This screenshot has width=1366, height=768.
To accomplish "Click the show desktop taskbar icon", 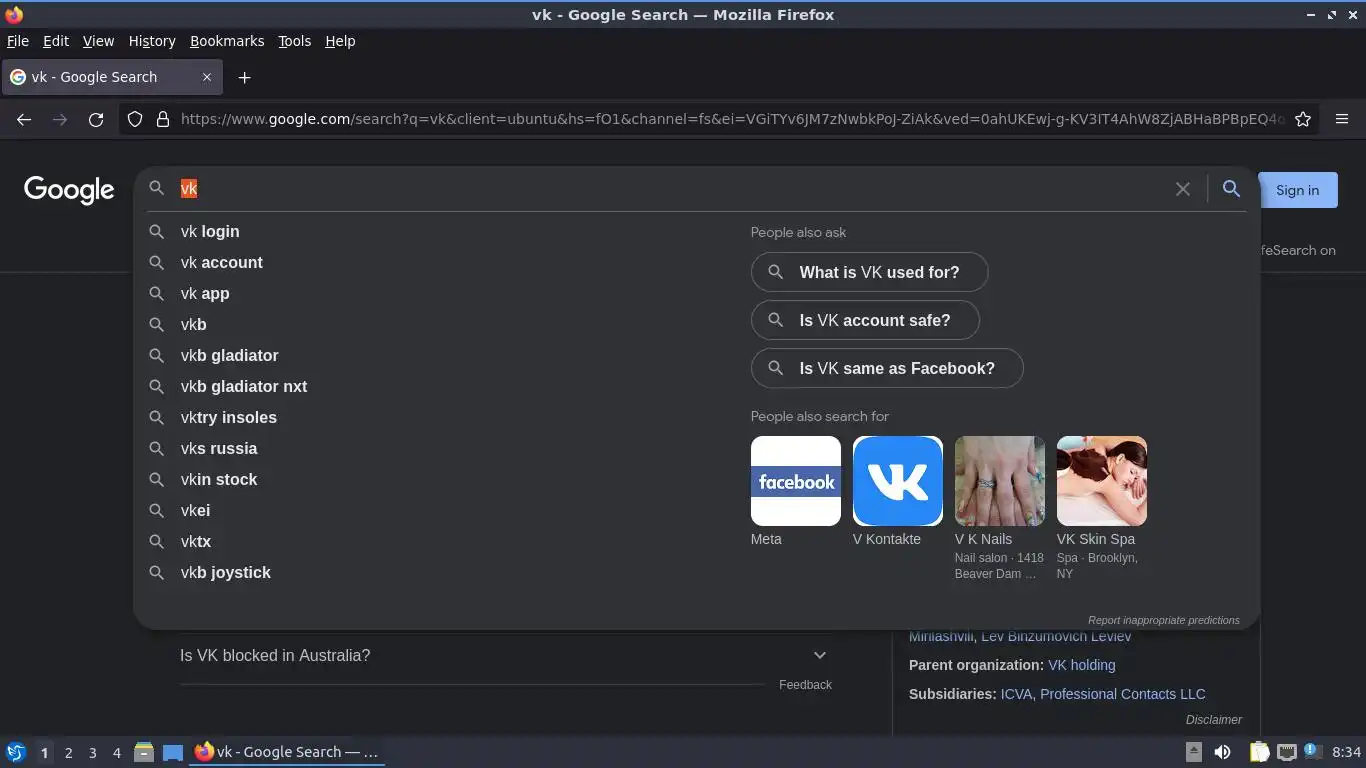I will coord(173,752).
